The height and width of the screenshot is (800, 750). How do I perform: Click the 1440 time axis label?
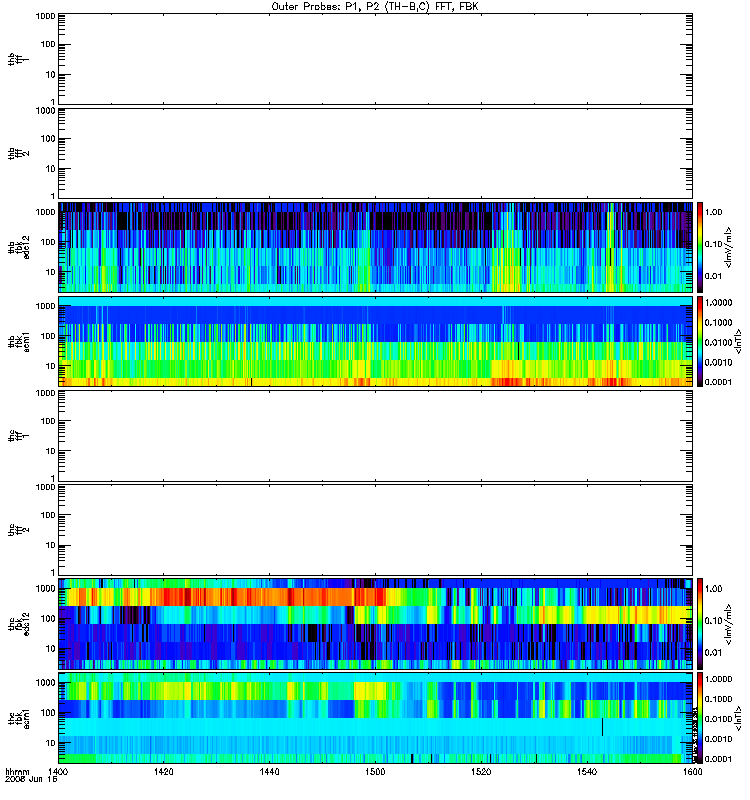coord(269,772)
